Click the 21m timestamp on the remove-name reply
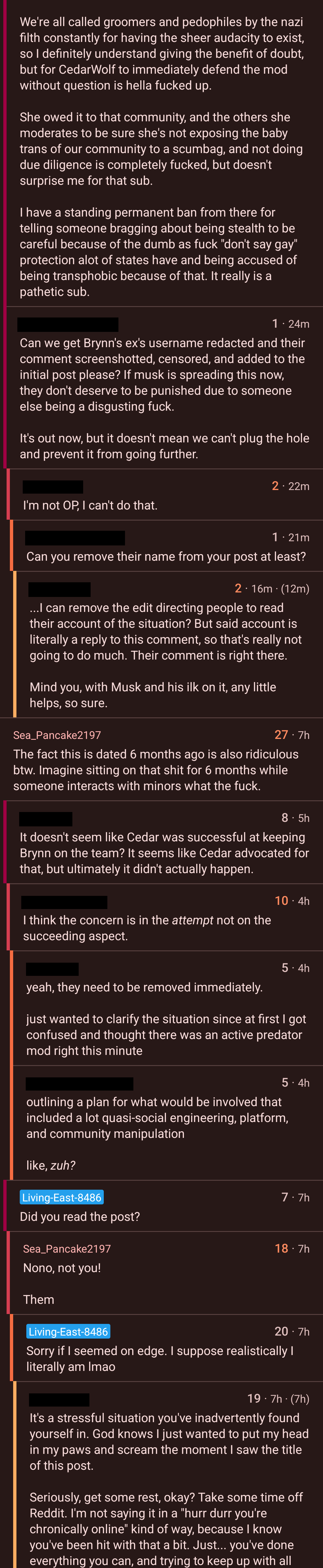Screen dimensions: 323x1568 pos(299,537)
